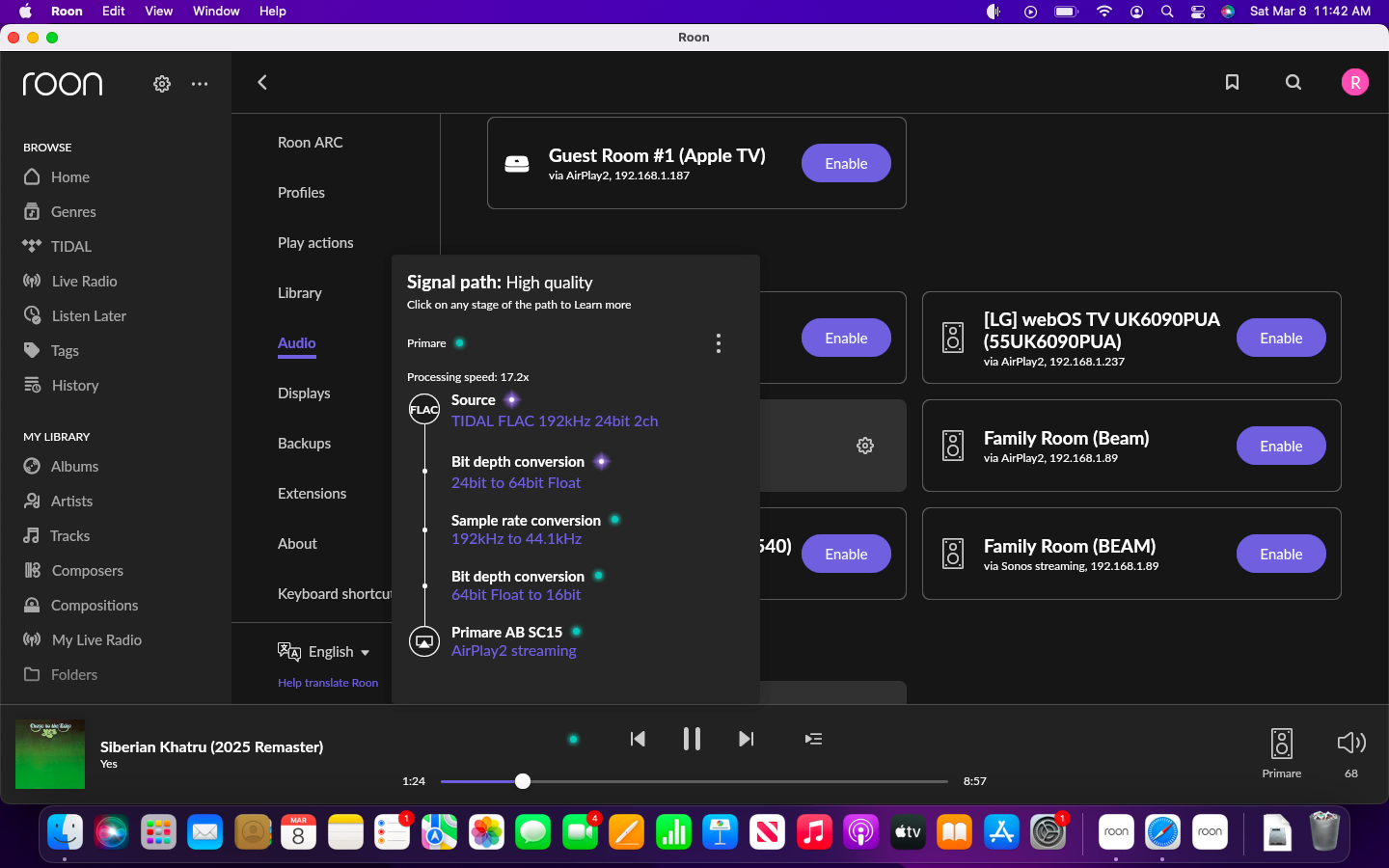
Task: Open the three-dot sidebar options menu
Action: 200,84
